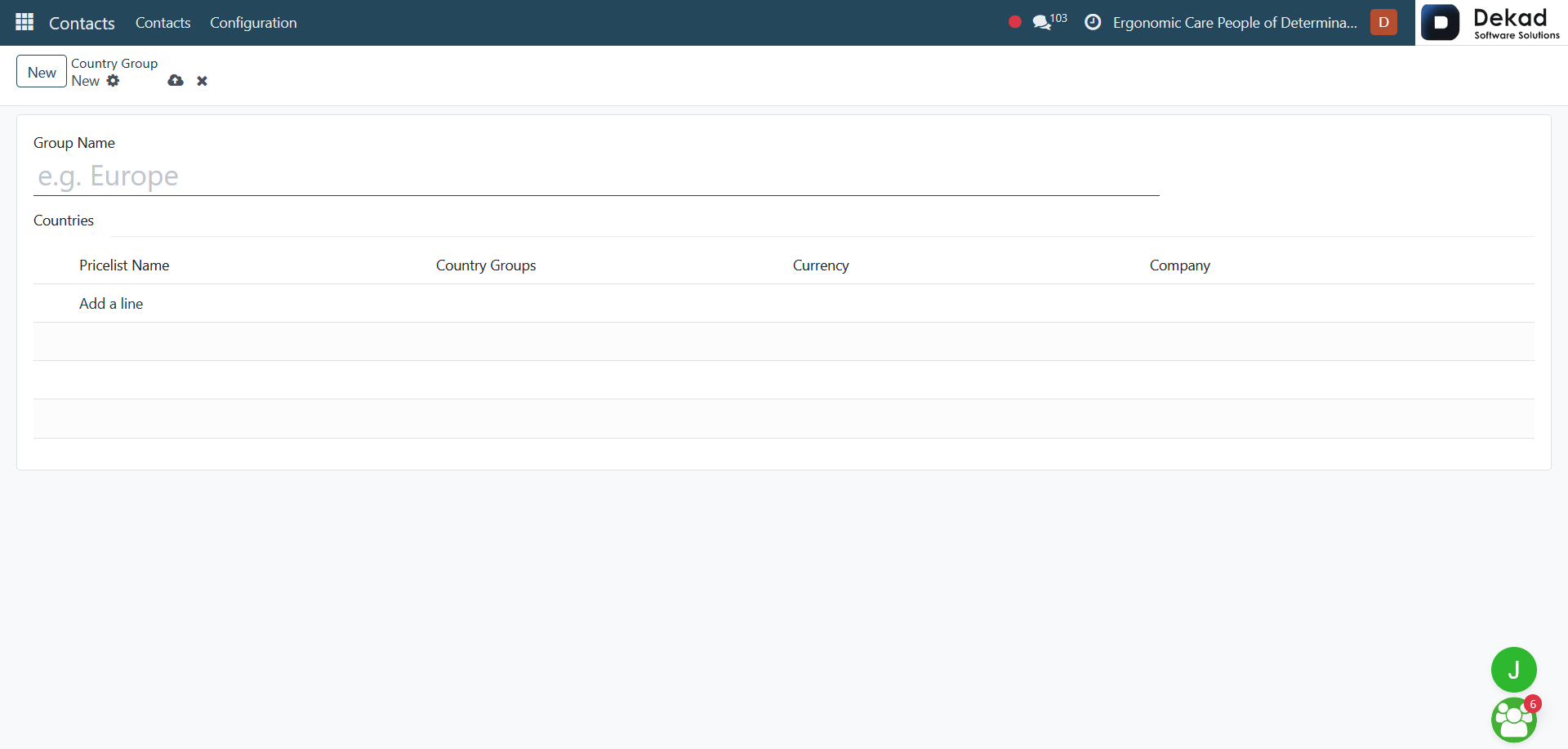Save record with cloud upload icon

[x=176, y=80]
